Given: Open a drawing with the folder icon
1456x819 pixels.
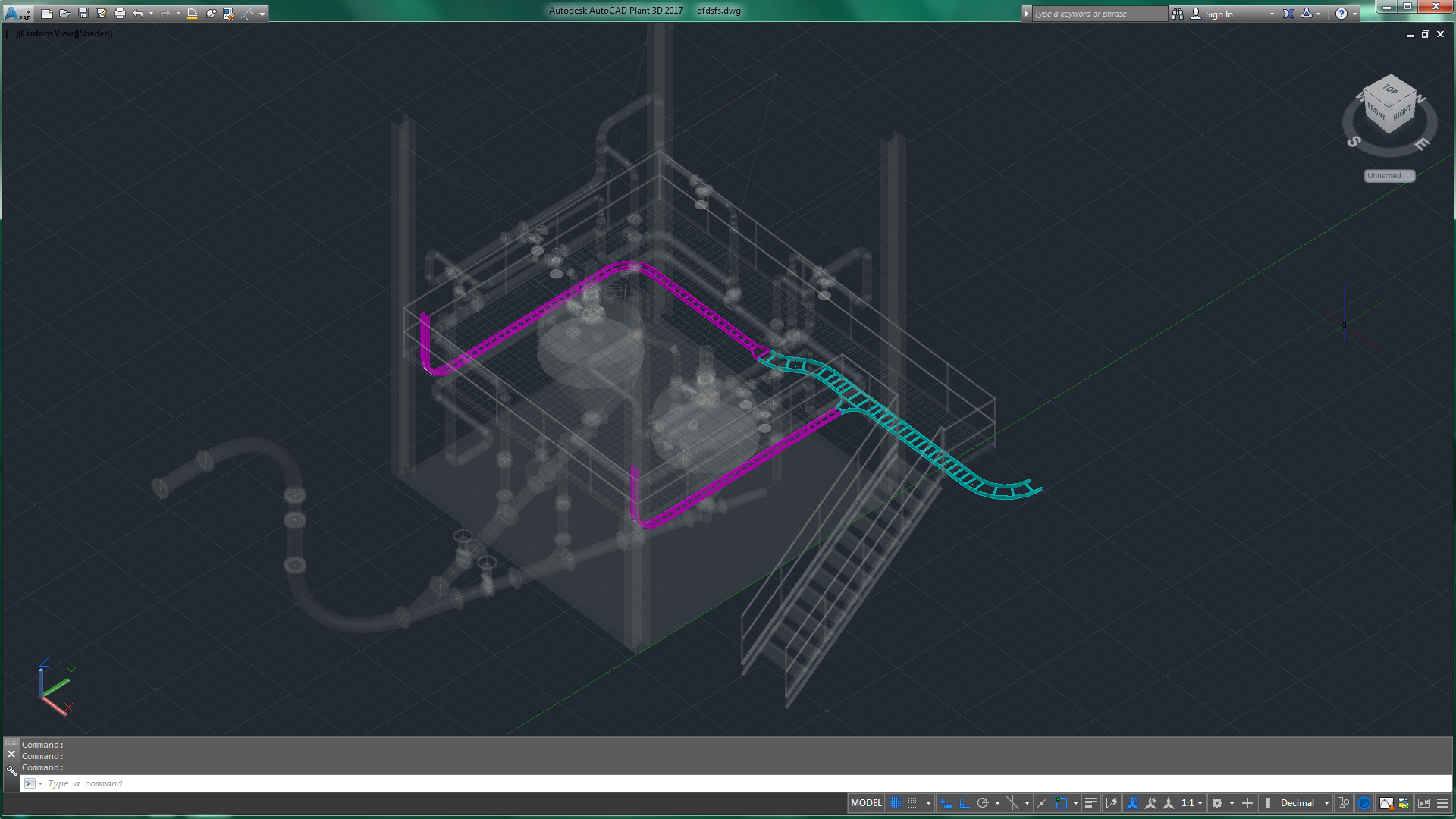Looking at the screenshot, I should [x=64, y=13].
